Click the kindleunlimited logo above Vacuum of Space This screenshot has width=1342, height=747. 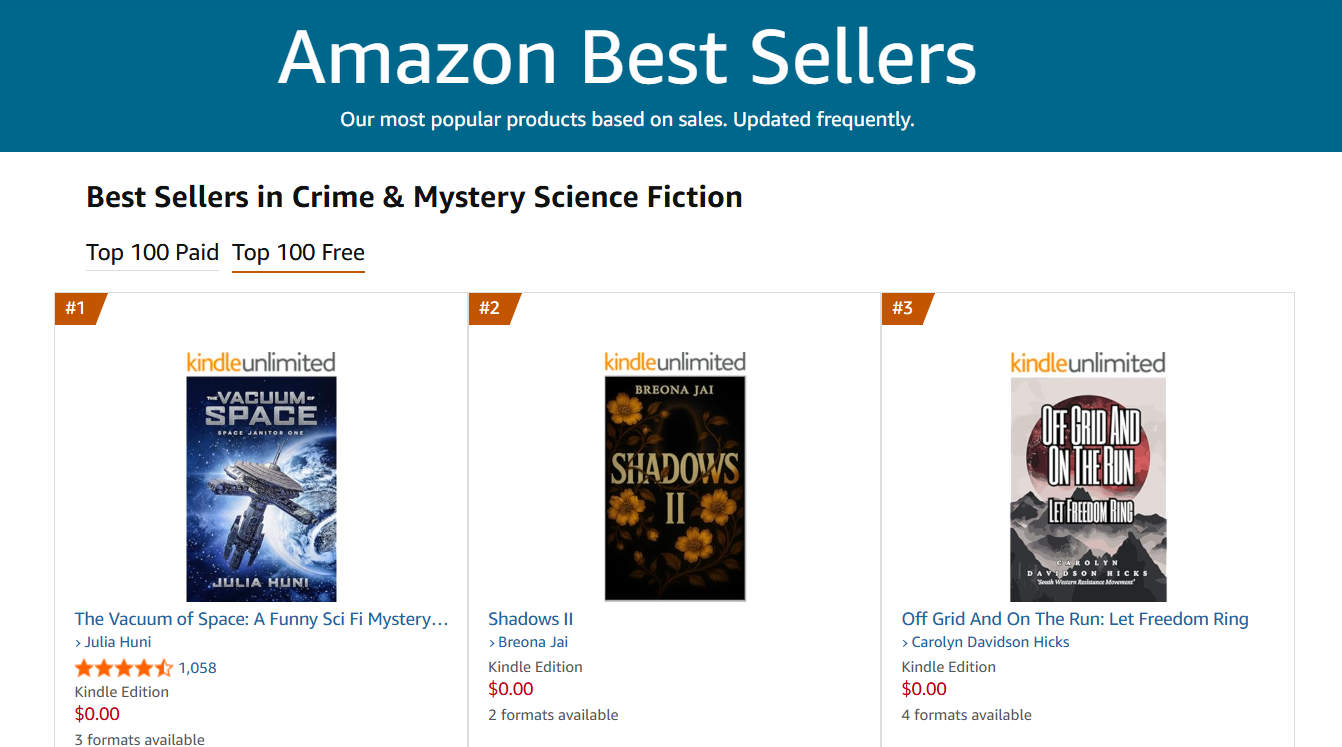261,362
